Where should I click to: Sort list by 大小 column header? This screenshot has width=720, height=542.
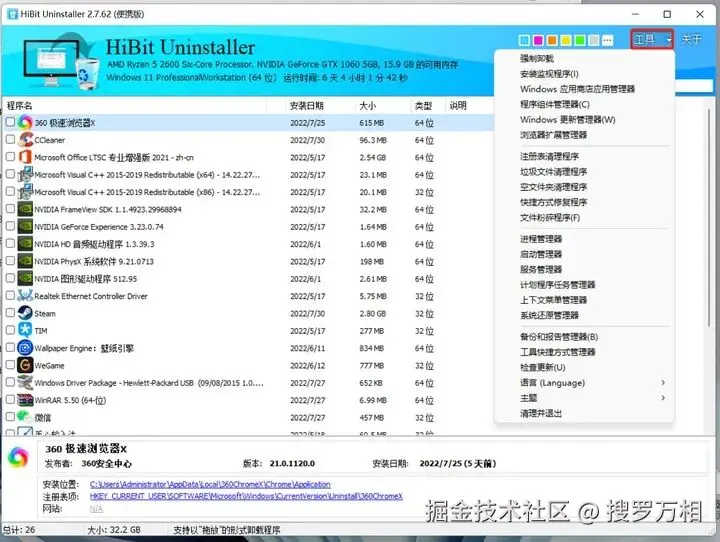[367, 106]
